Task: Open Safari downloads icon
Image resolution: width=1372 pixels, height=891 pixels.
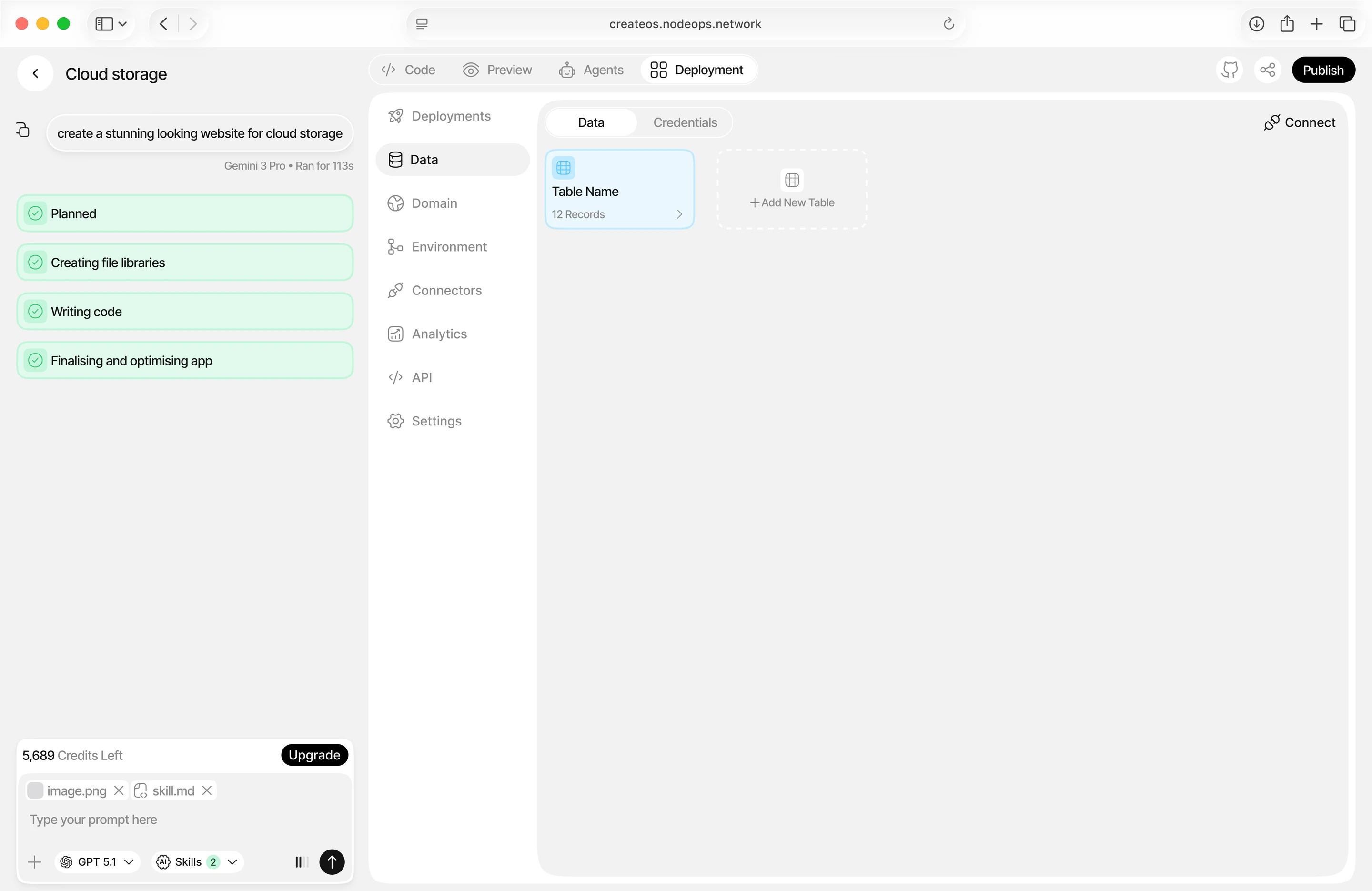Action: (x=1257, y=24)
